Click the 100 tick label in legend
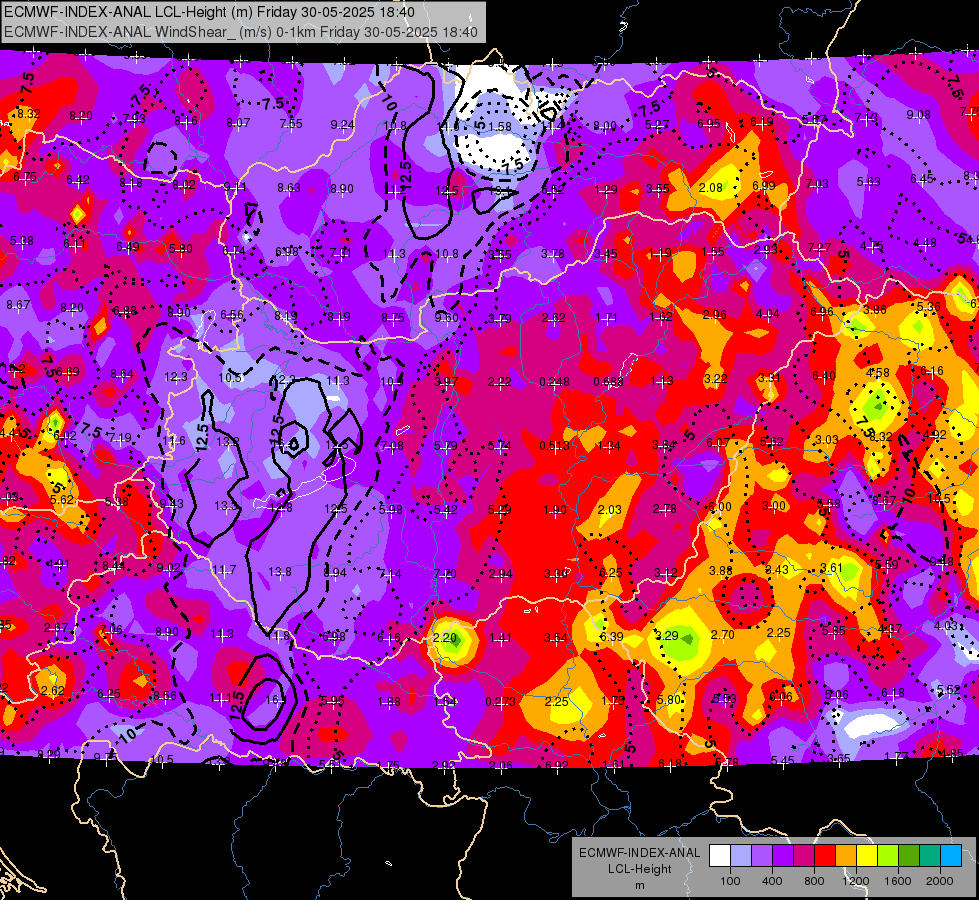 tap(730, 881)
